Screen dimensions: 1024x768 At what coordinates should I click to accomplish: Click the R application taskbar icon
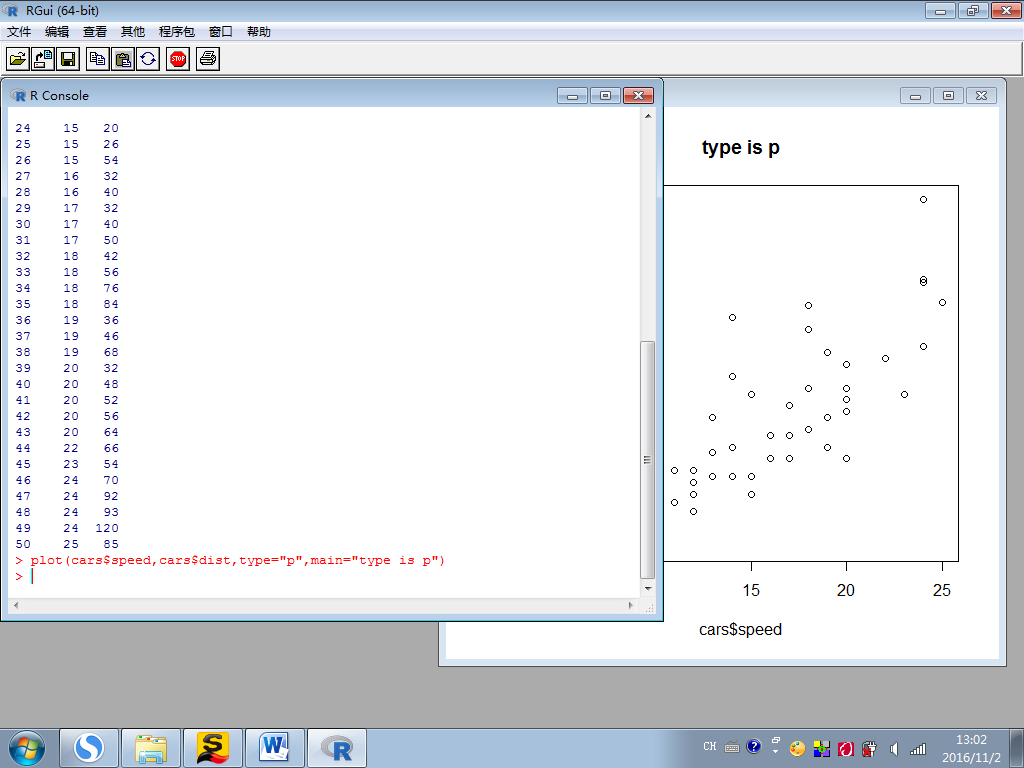point(337,748)
